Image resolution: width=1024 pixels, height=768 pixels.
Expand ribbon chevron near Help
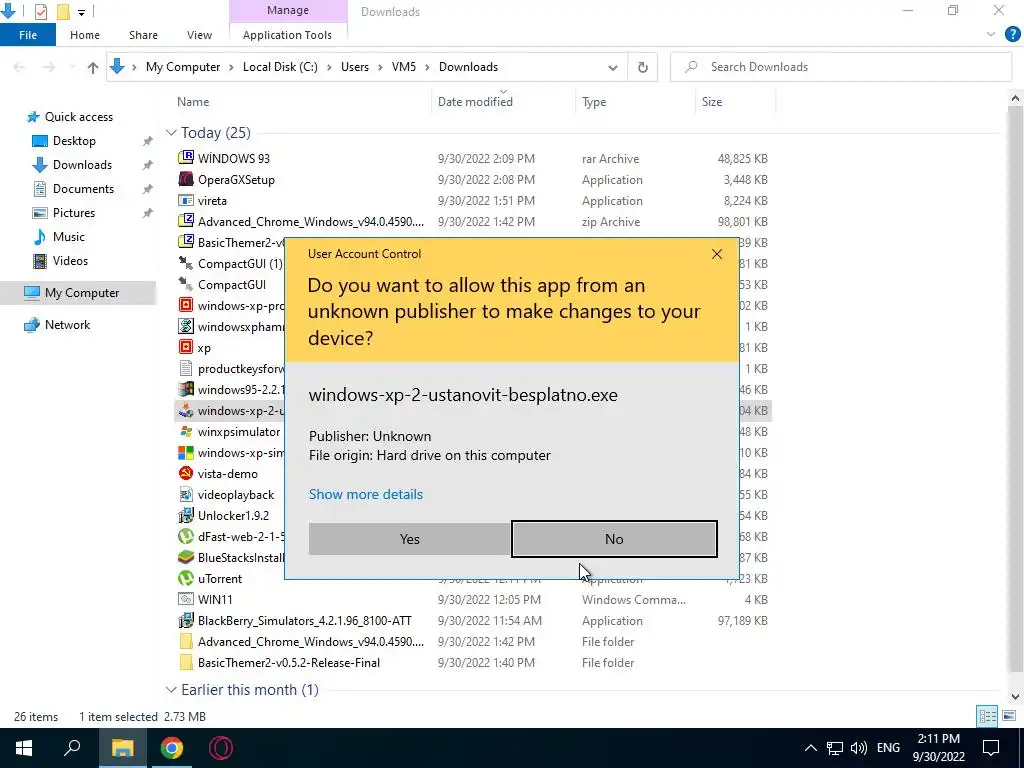click(x=991, y=35)
